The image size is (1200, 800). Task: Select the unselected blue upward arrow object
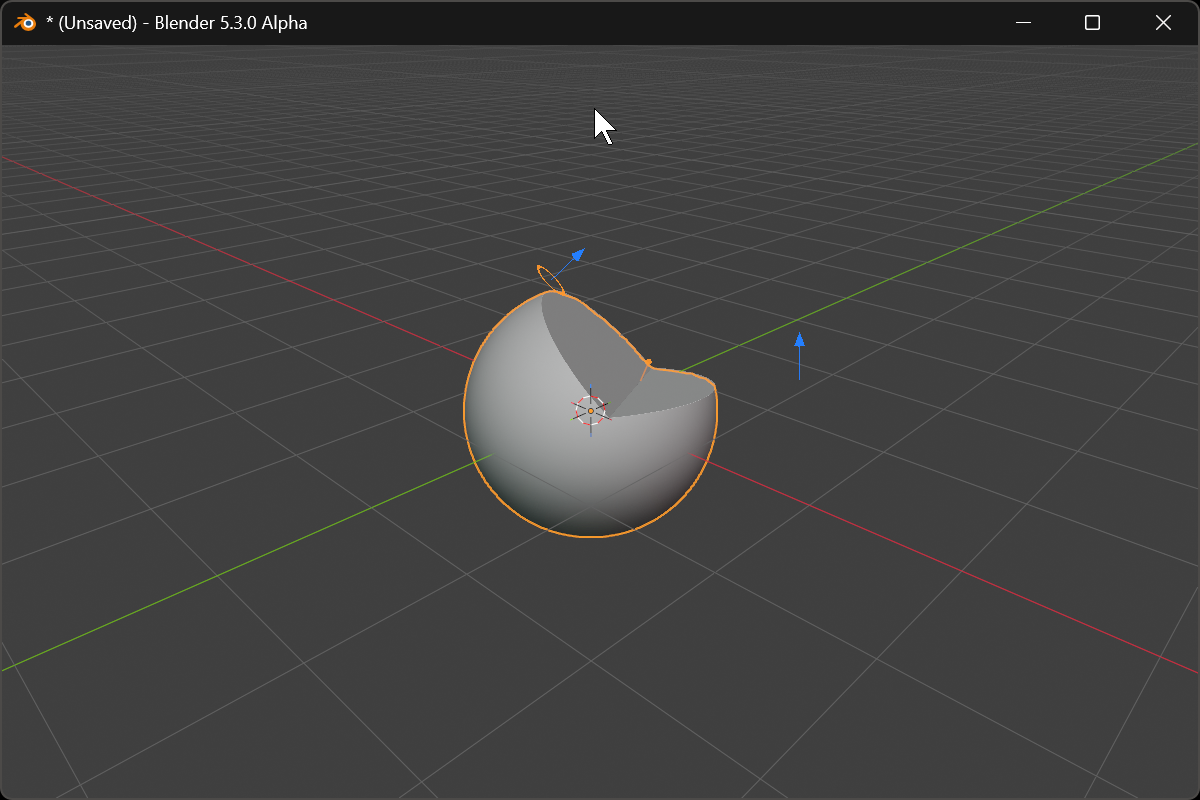pyautogui.click(x=799, y=356)
